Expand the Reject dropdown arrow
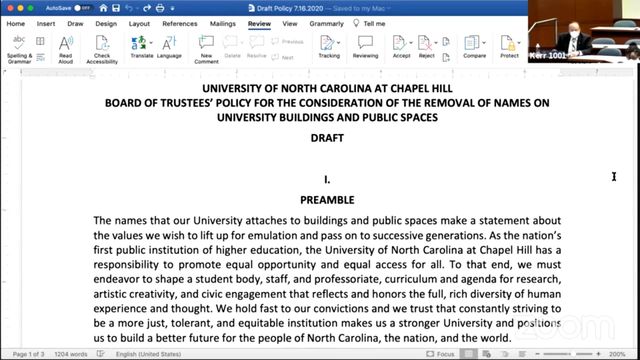Viewport: 640px width, 360px height. (436, 43)
